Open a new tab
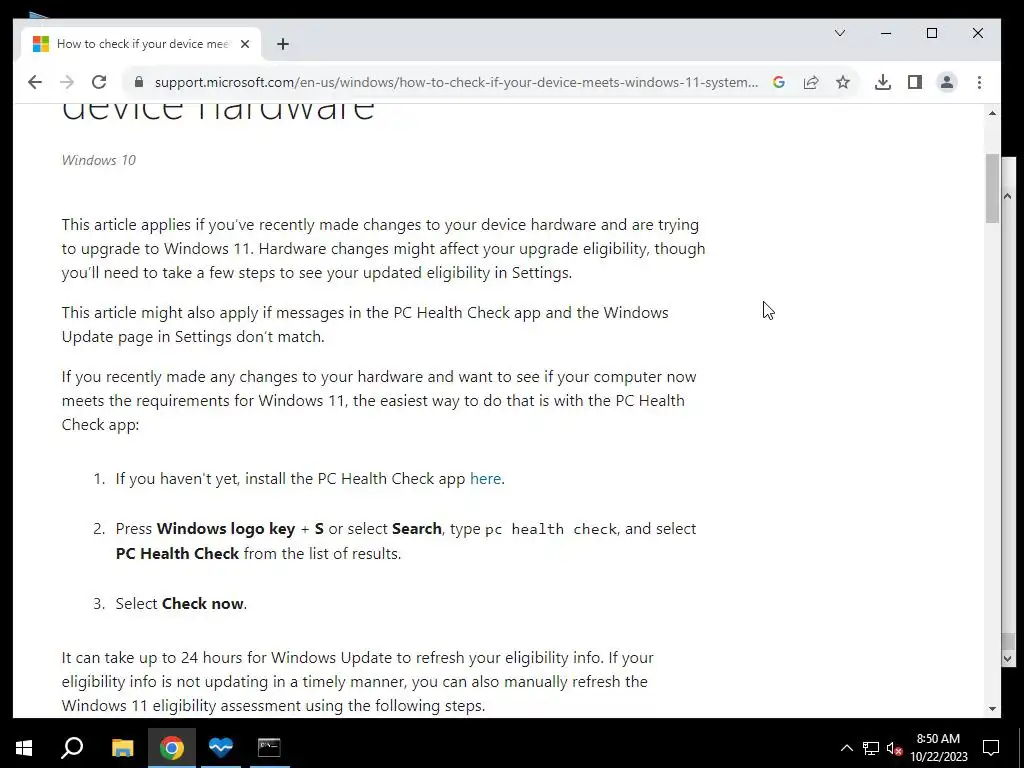This screenshot has width=1024, height=768. 283,44
